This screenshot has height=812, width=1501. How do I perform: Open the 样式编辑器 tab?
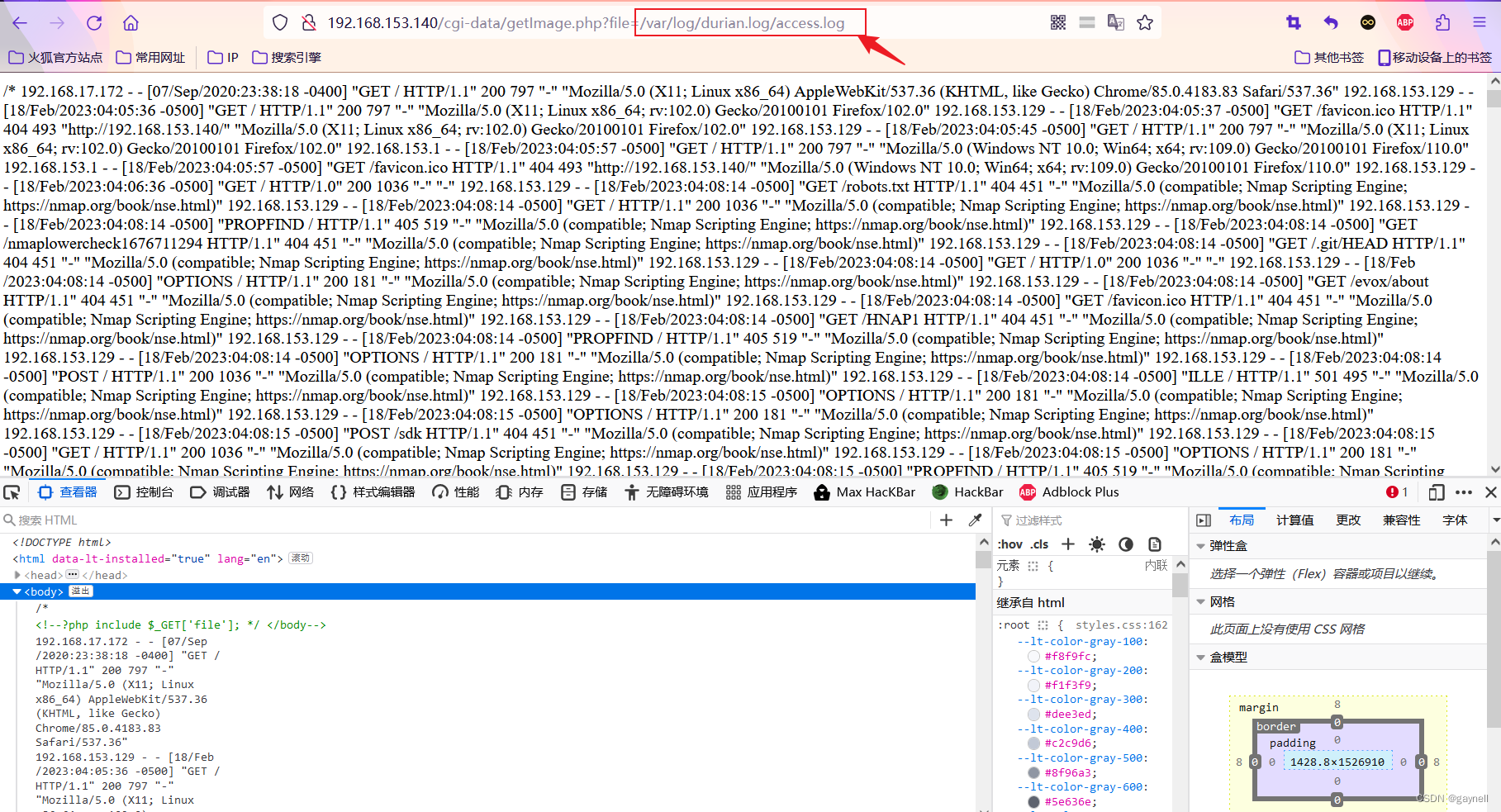click(x=373, y=492)
